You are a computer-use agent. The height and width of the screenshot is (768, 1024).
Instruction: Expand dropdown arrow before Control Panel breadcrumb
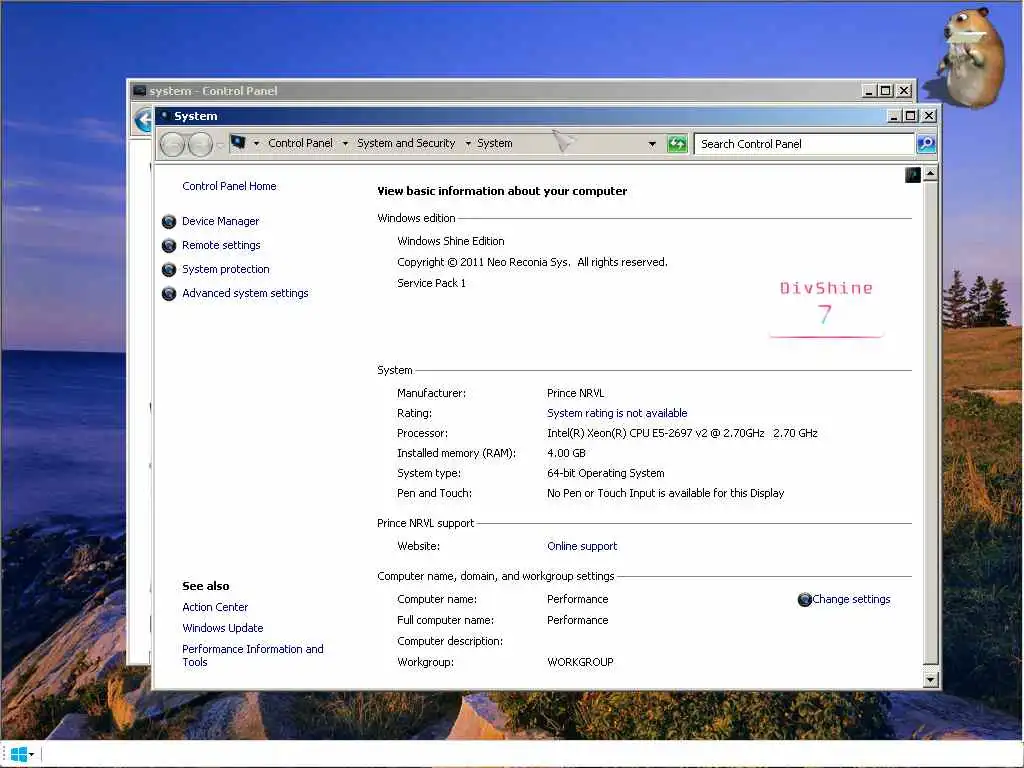[x=256, y=144]
